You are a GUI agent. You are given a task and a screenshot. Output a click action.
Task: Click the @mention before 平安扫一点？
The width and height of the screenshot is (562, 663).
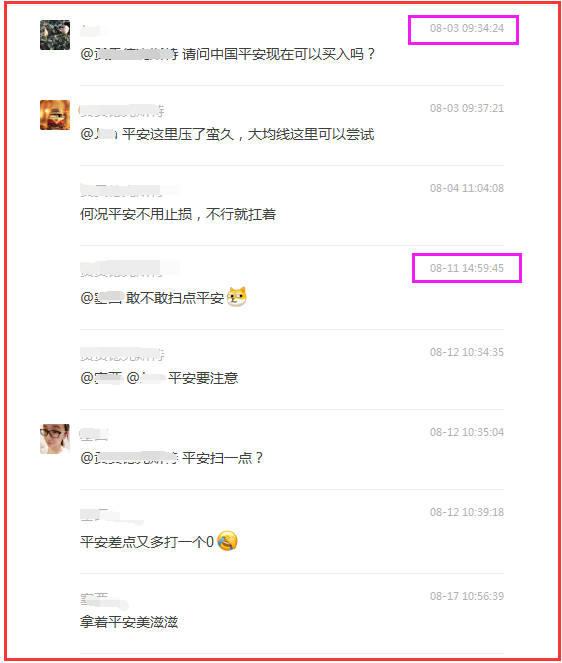click(129, 458)
